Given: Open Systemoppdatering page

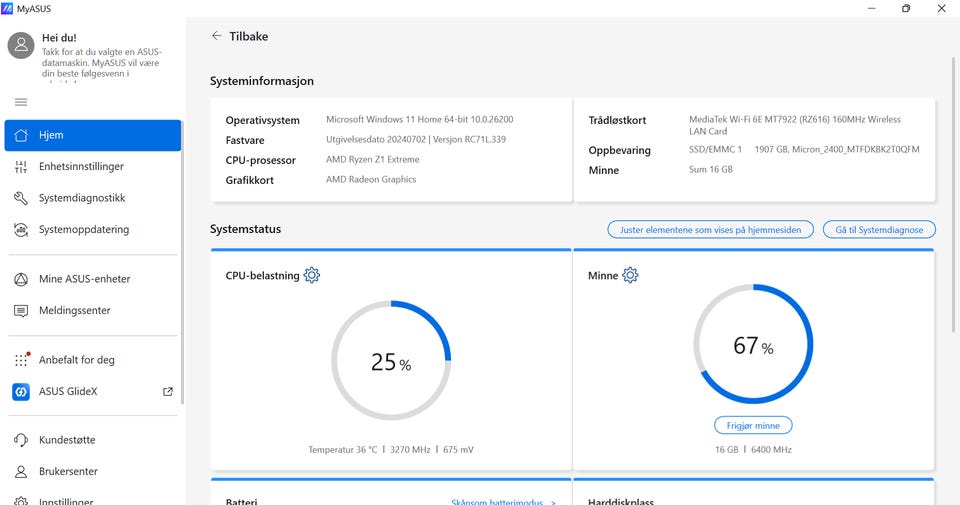Looking at the screenshot, I should coord(92,230).
